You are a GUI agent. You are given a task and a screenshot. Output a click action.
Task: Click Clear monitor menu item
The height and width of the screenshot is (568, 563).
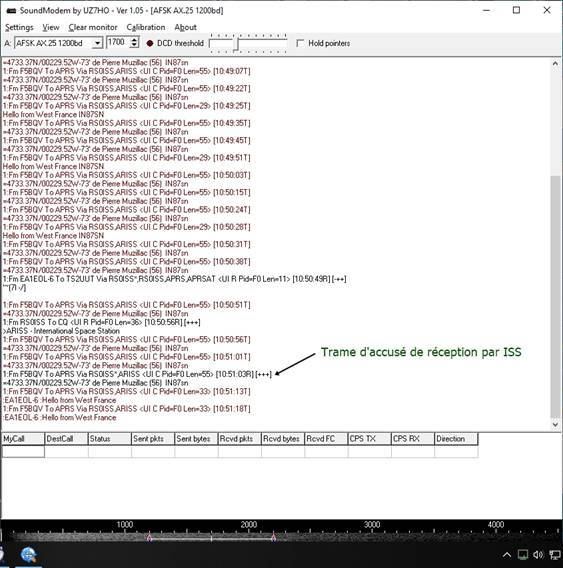93,28
